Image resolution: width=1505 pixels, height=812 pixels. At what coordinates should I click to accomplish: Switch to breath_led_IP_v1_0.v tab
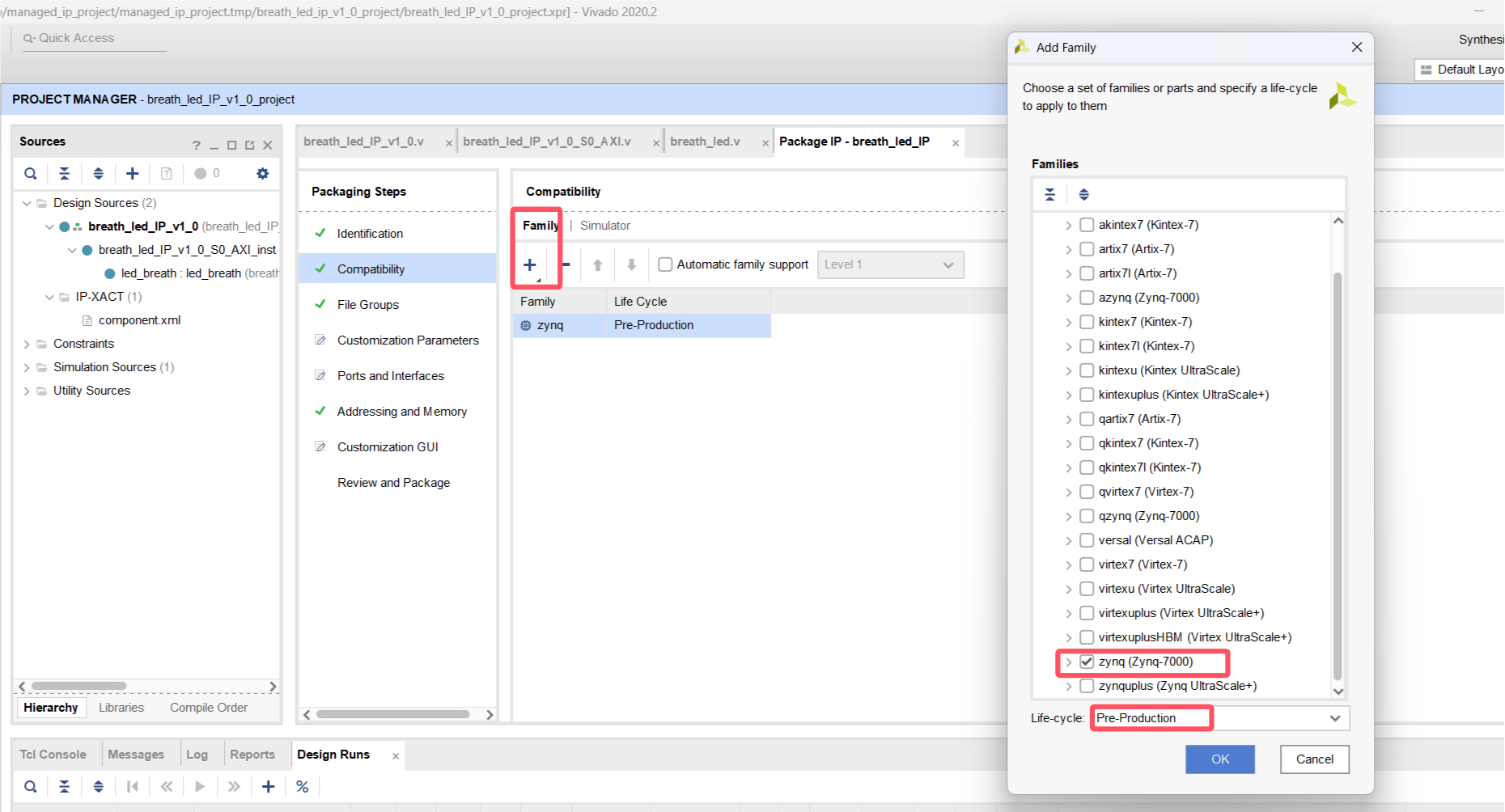coord(364,142)
